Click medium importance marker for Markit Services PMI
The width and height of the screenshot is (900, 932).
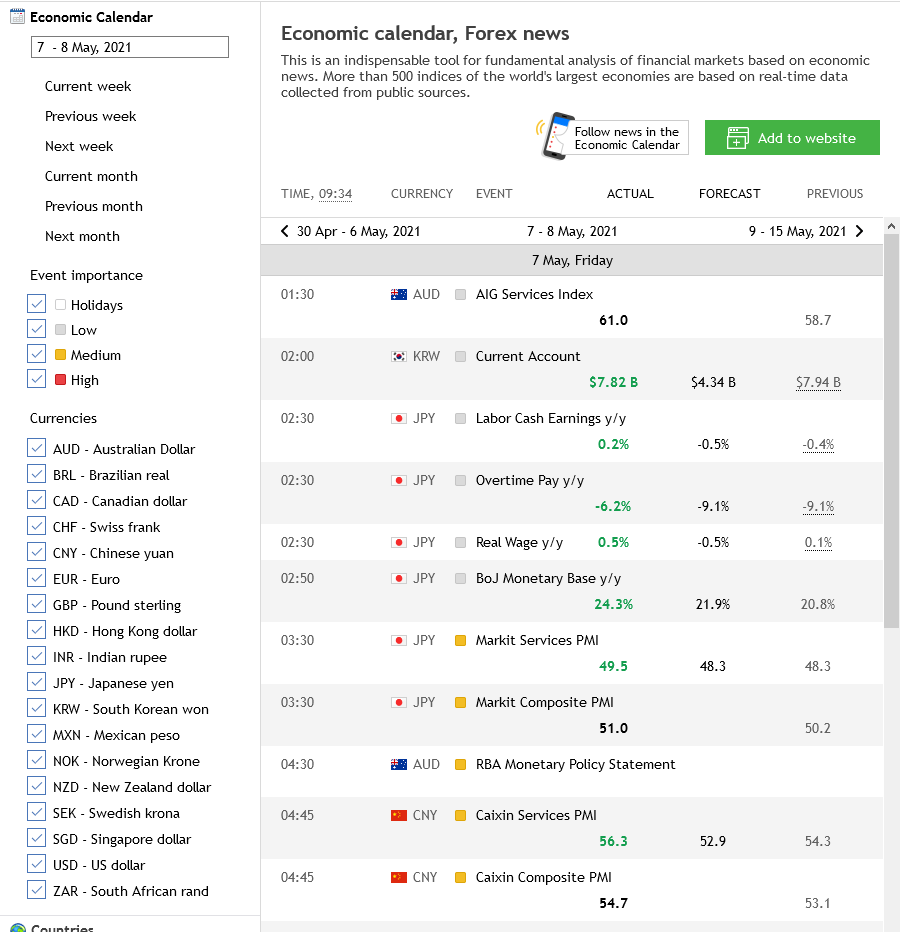tap(460, 640)
